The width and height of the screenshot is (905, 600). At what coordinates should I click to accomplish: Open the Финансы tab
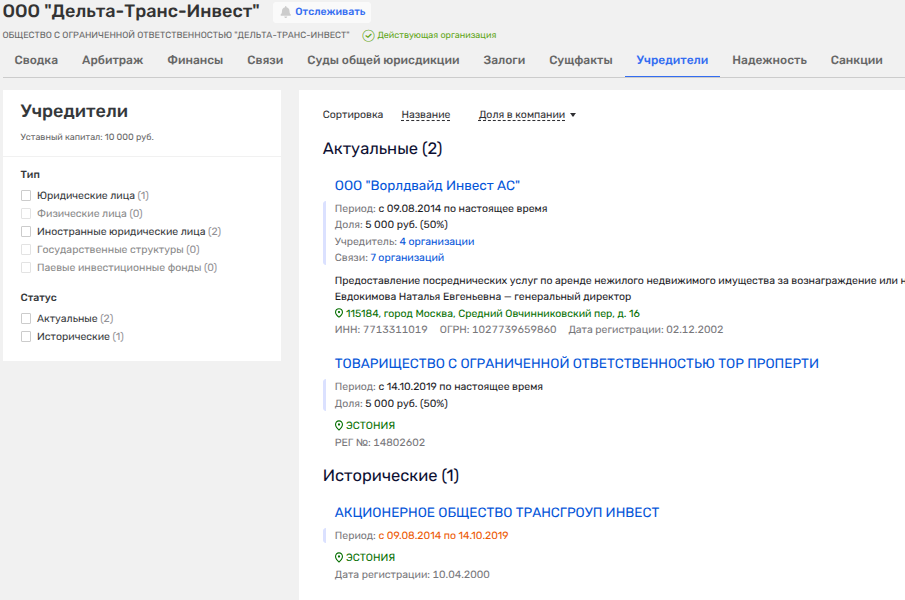195,60
